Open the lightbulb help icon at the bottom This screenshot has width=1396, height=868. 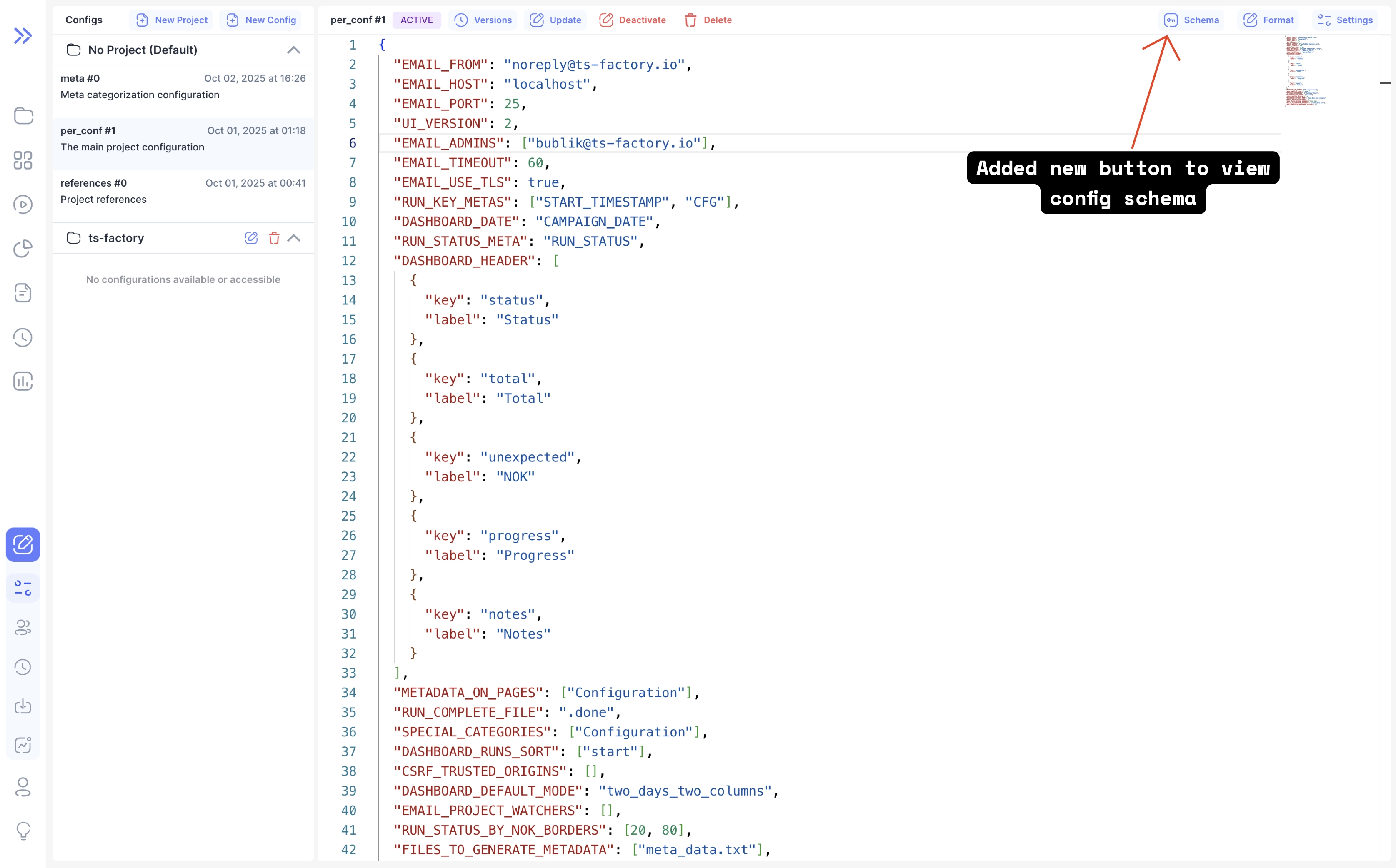coord(23,831)
